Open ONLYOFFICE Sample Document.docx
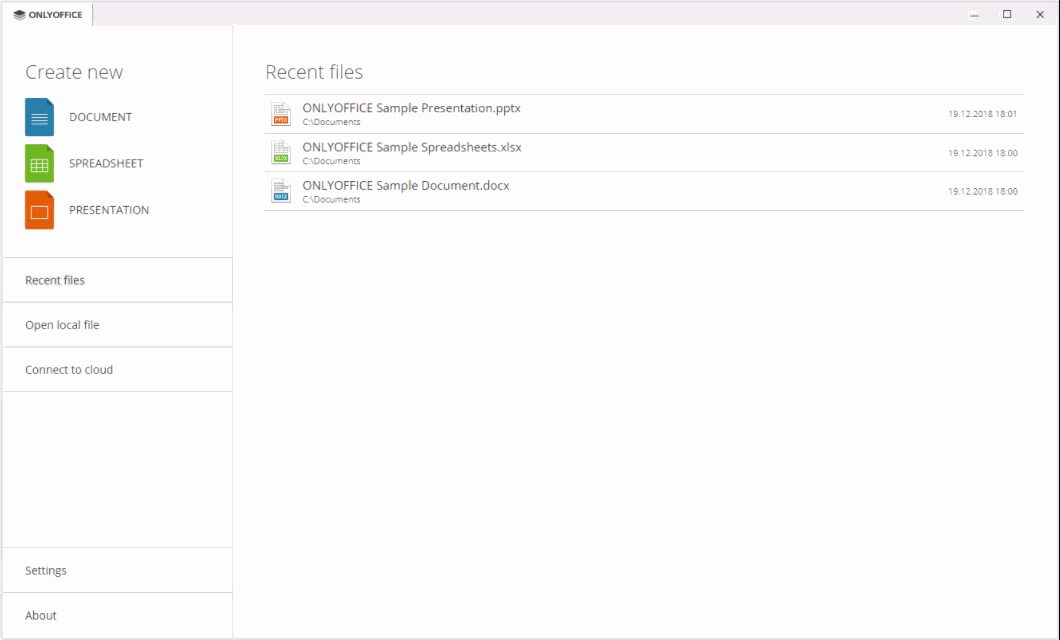Viewport: 1060px width, 640px height. pyautogui.click(x=404, y=186)
